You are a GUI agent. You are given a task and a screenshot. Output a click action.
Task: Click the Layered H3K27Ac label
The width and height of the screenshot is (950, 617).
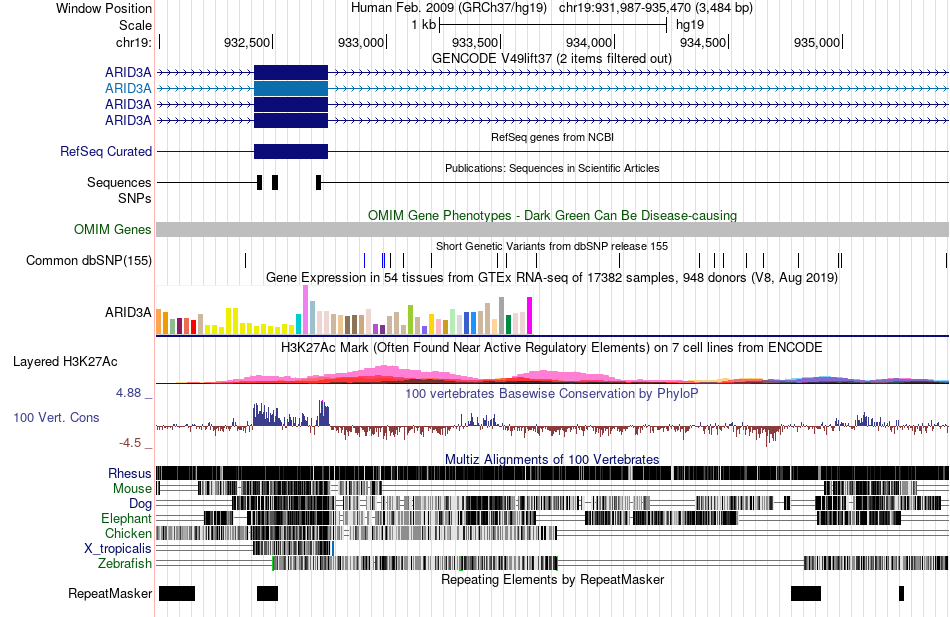[x=65, y=362]
